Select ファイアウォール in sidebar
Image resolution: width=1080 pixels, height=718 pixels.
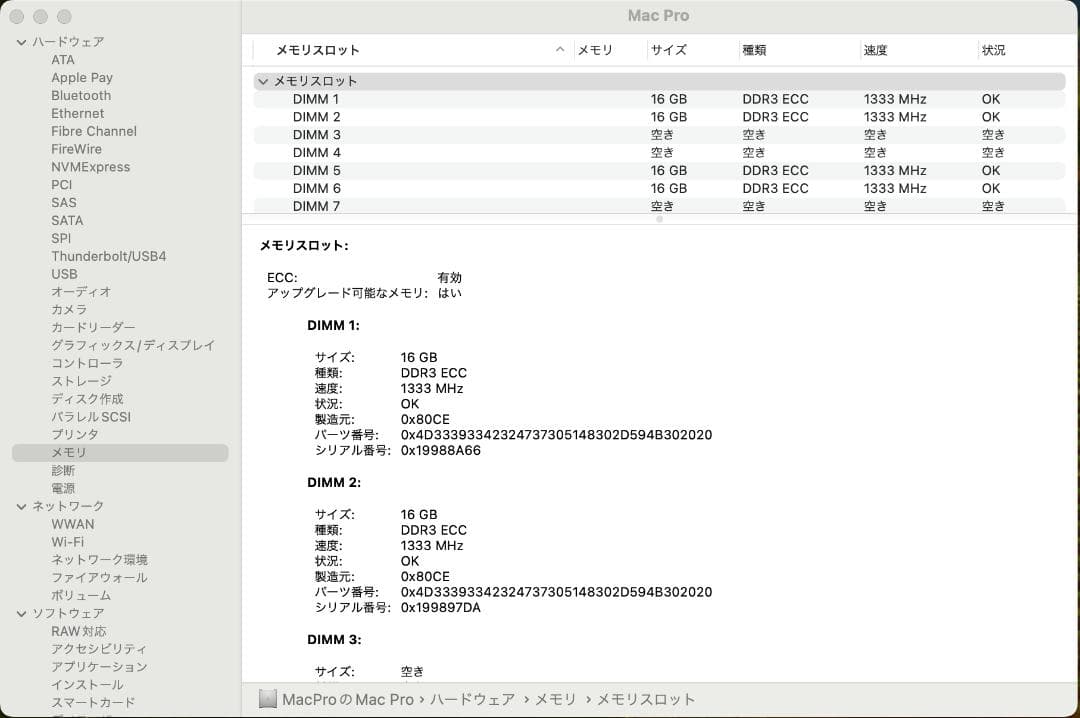(x=99, y=578)
